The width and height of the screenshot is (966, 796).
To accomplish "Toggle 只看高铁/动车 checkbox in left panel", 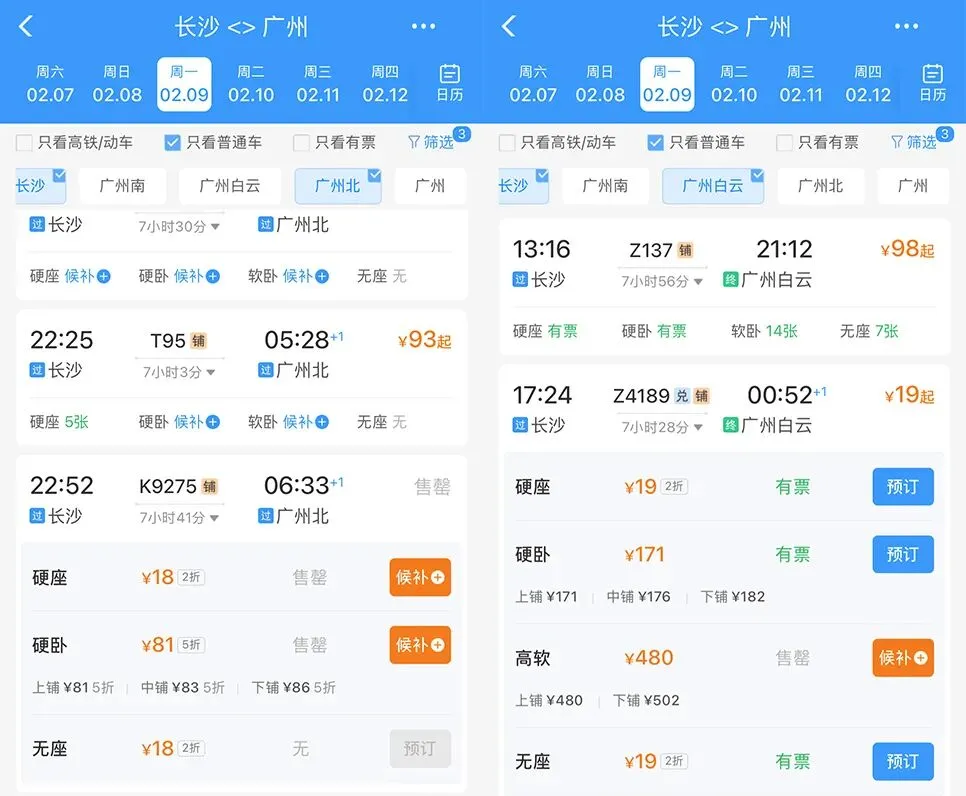I will [24, 143].
